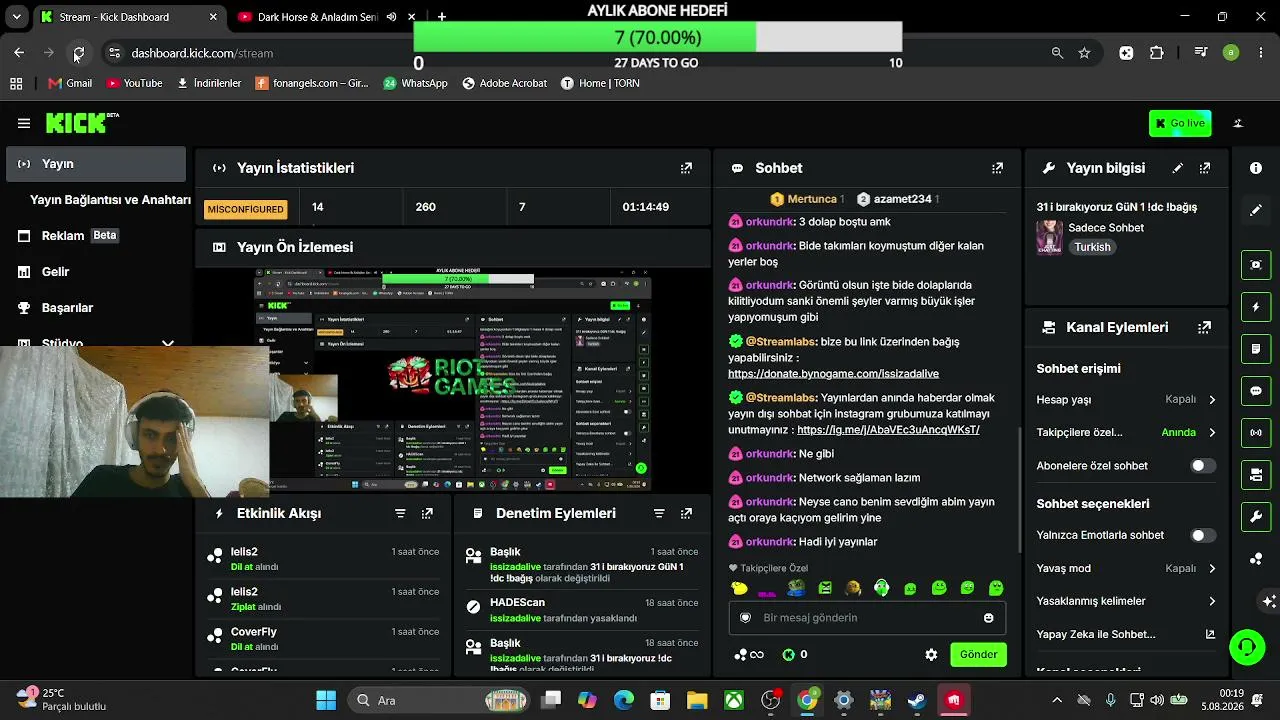The height and width of the screenshot is (720, 1280).
Task: Open the Instagram group link in chat
Action: pyautogui.click(x=888, y=430)
